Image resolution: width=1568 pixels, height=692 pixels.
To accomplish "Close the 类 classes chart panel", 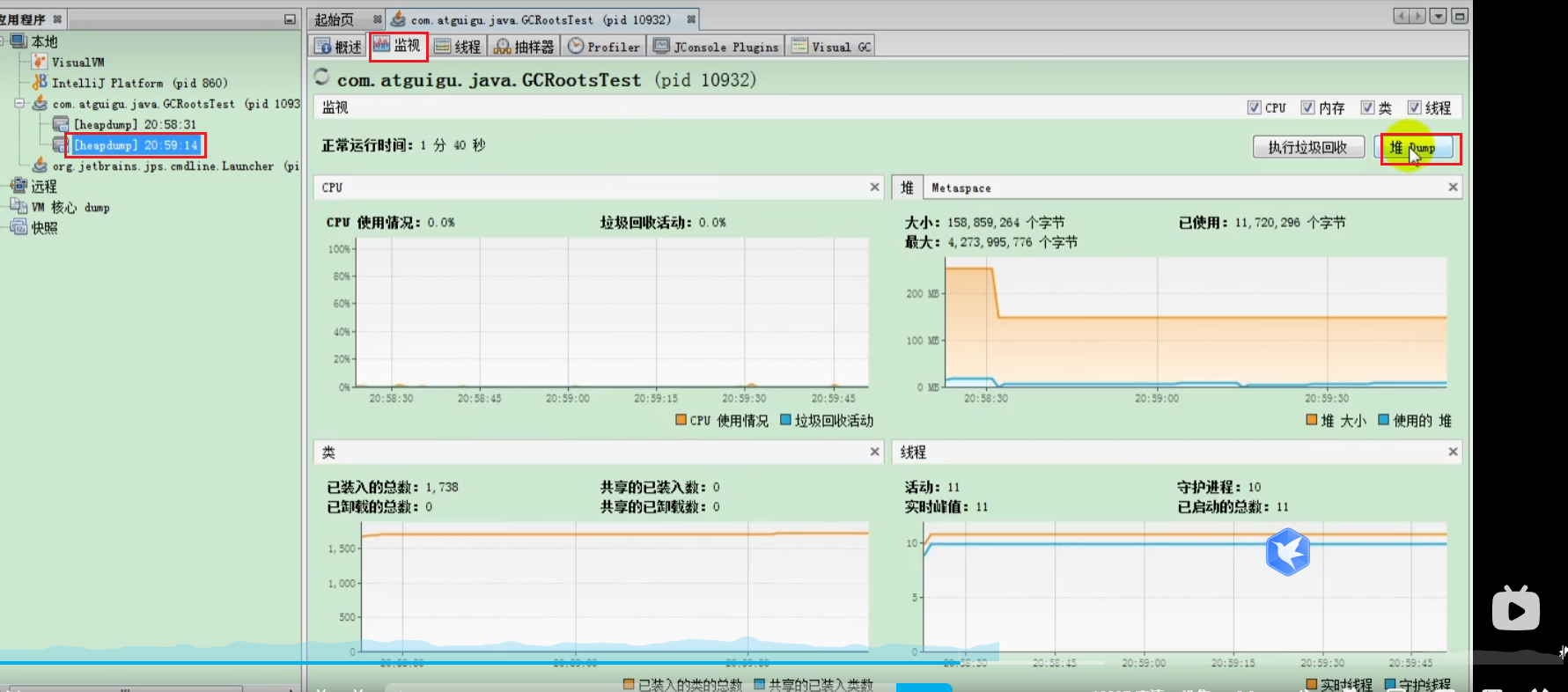I will 874,452.
